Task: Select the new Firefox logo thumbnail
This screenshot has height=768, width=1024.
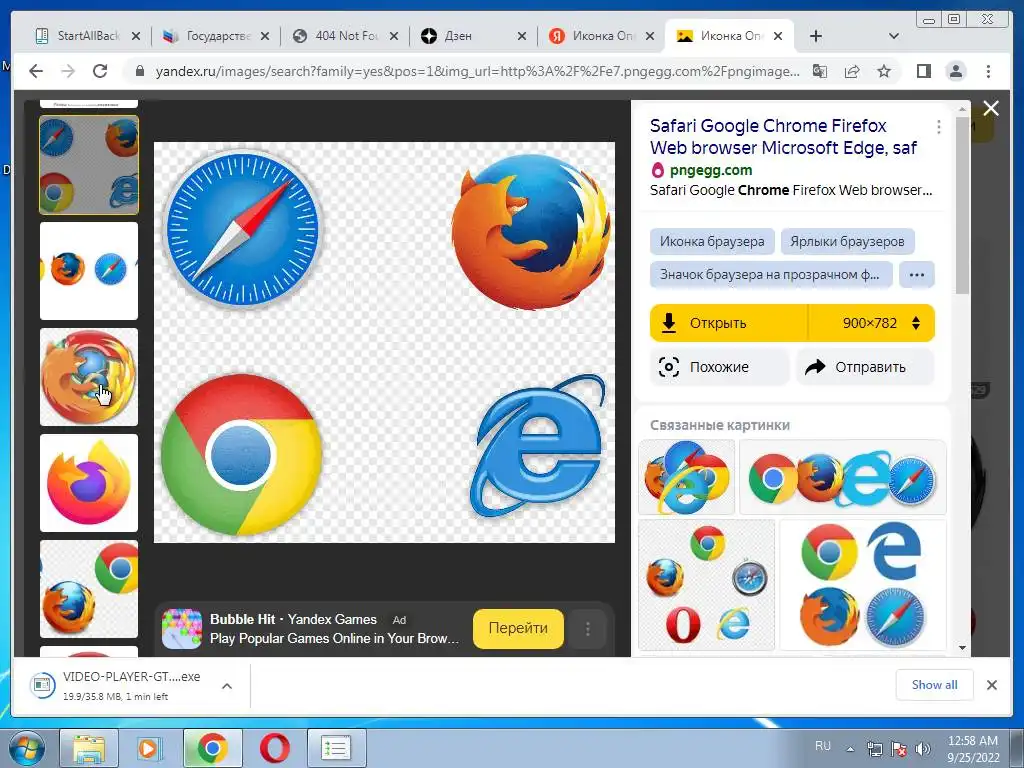Action: pyautogui.click(x=89, y=483)
